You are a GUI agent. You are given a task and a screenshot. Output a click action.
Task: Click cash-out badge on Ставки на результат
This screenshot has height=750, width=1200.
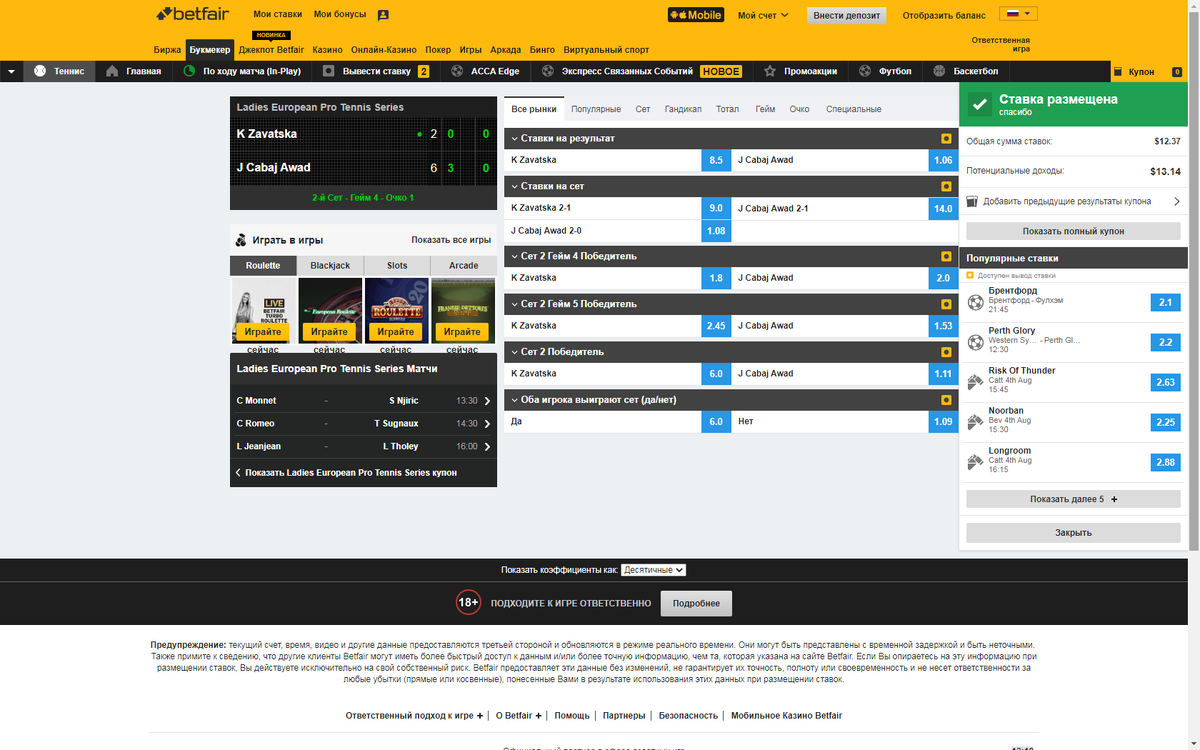coord(946,138)
